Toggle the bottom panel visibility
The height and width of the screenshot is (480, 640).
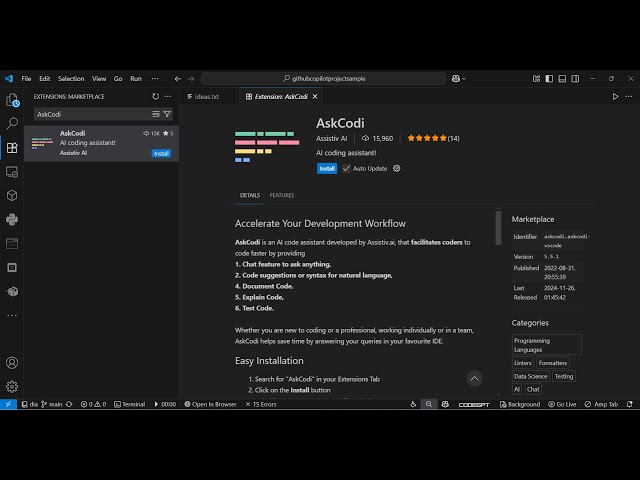click(x=562, y=78)
